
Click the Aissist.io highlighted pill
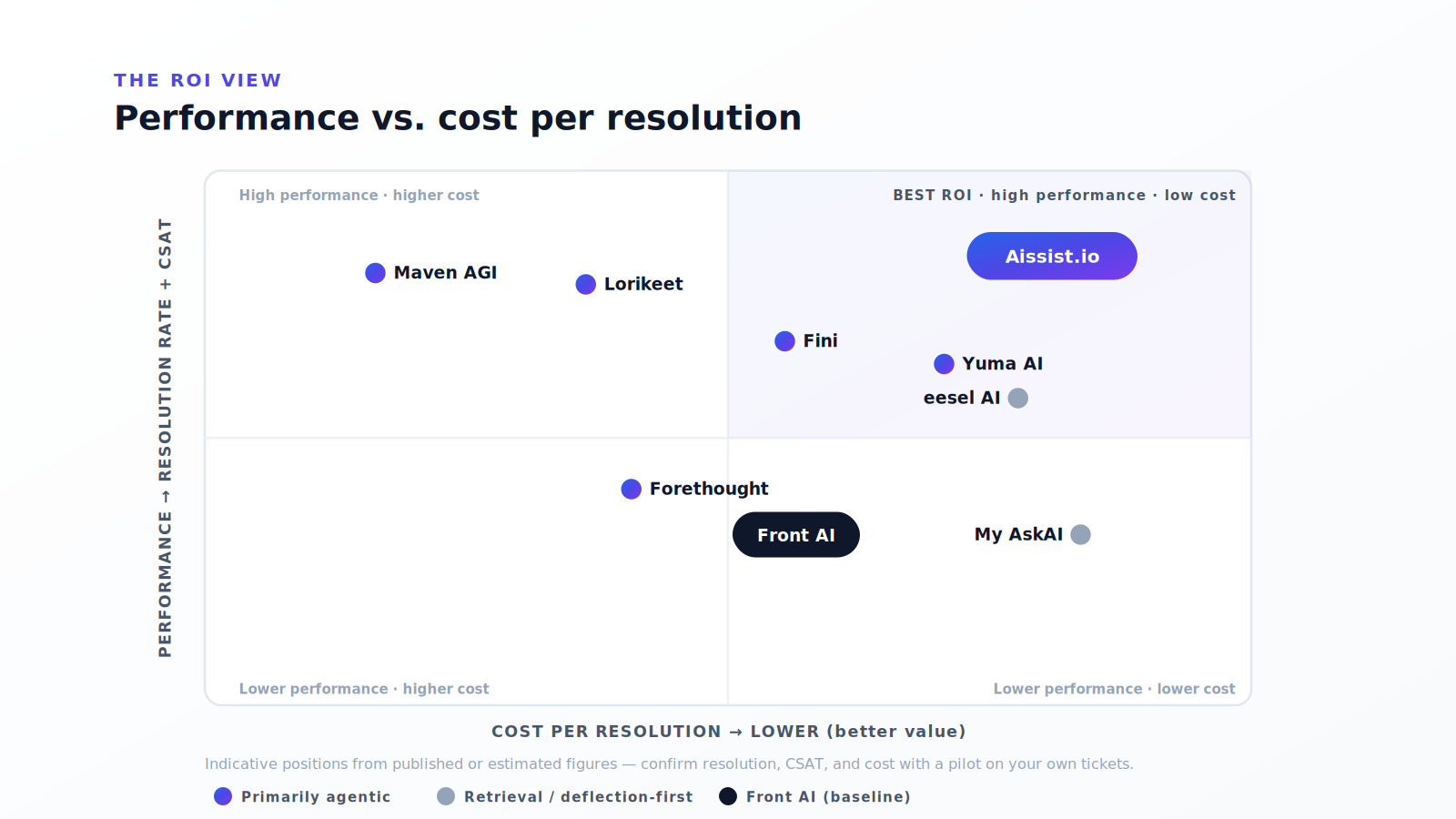[1052, 256]
